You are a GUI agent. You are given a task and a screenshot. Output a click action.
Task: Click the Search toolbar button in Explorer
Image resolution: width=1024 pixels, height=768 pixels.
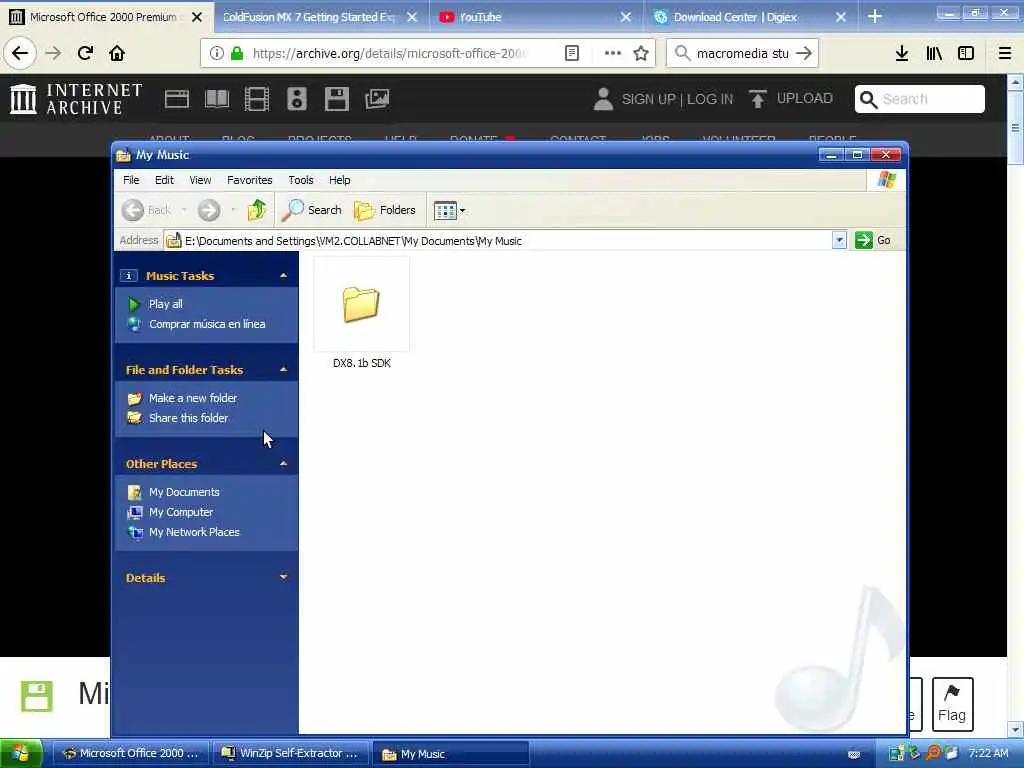pos(312,210)
